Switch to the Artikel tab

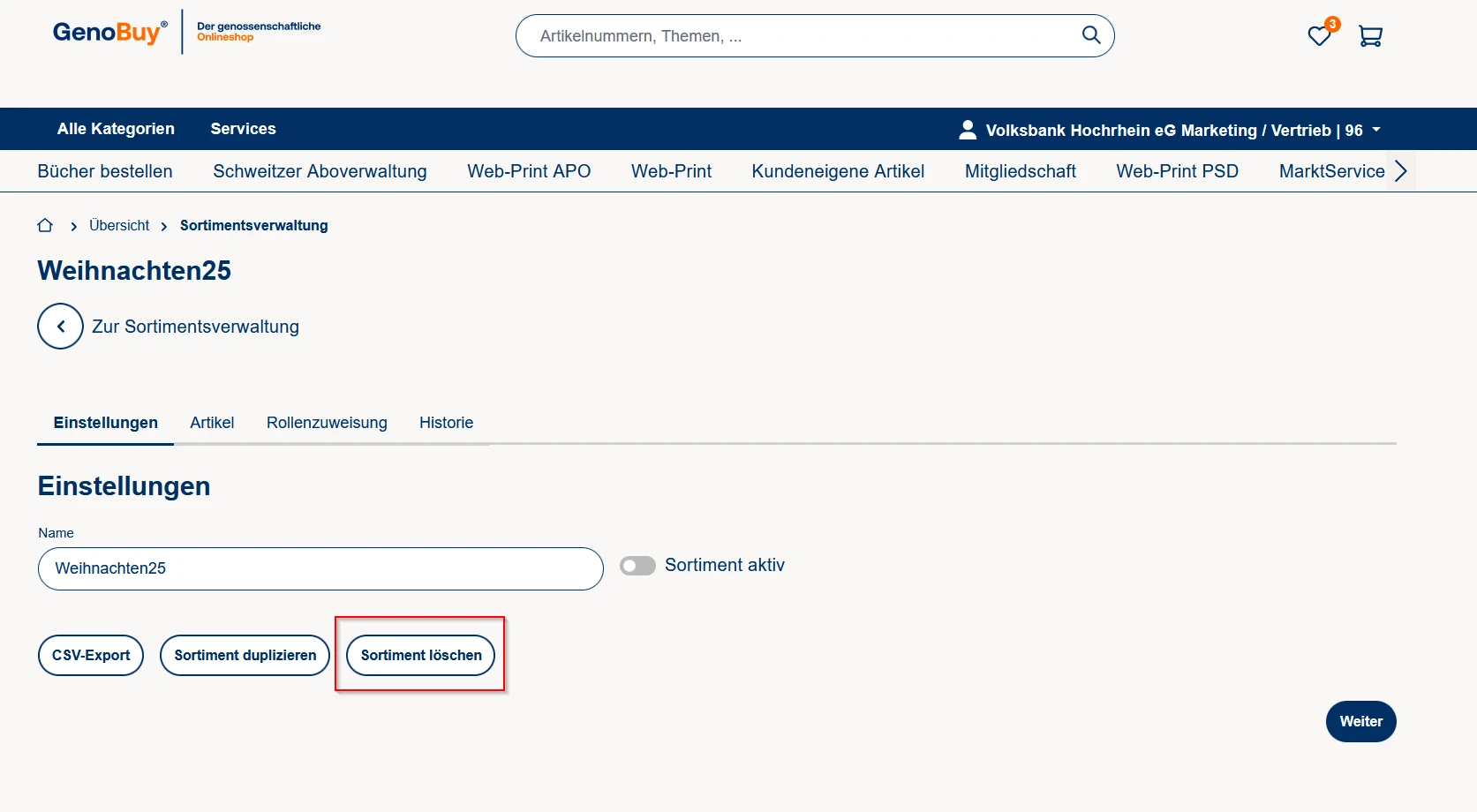[212, 423]
